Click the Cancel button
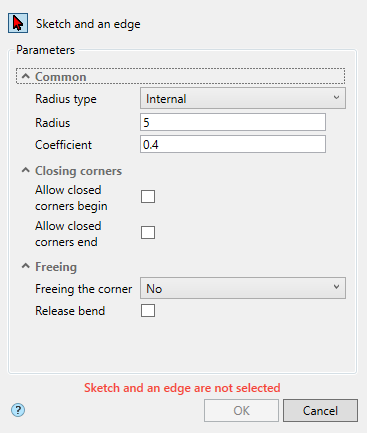This screenshot has width=367, height=434. point(320,411)
